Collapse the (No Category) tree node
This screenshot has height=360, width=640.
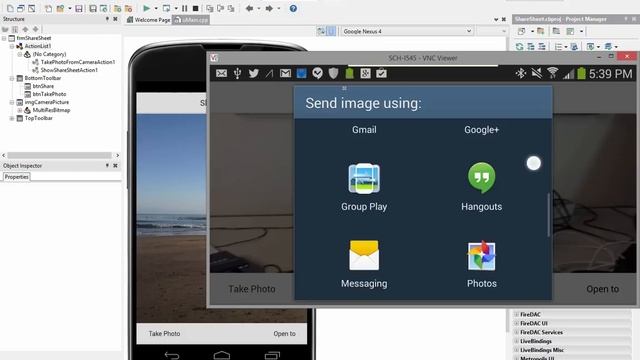20,54
